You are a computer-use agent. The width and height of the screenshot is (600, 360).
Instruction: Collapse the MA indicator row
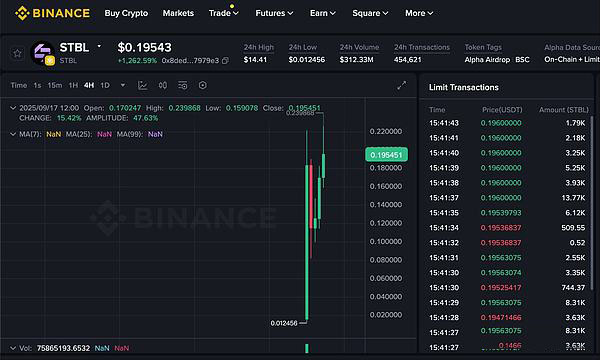click(x=13, y=134)
